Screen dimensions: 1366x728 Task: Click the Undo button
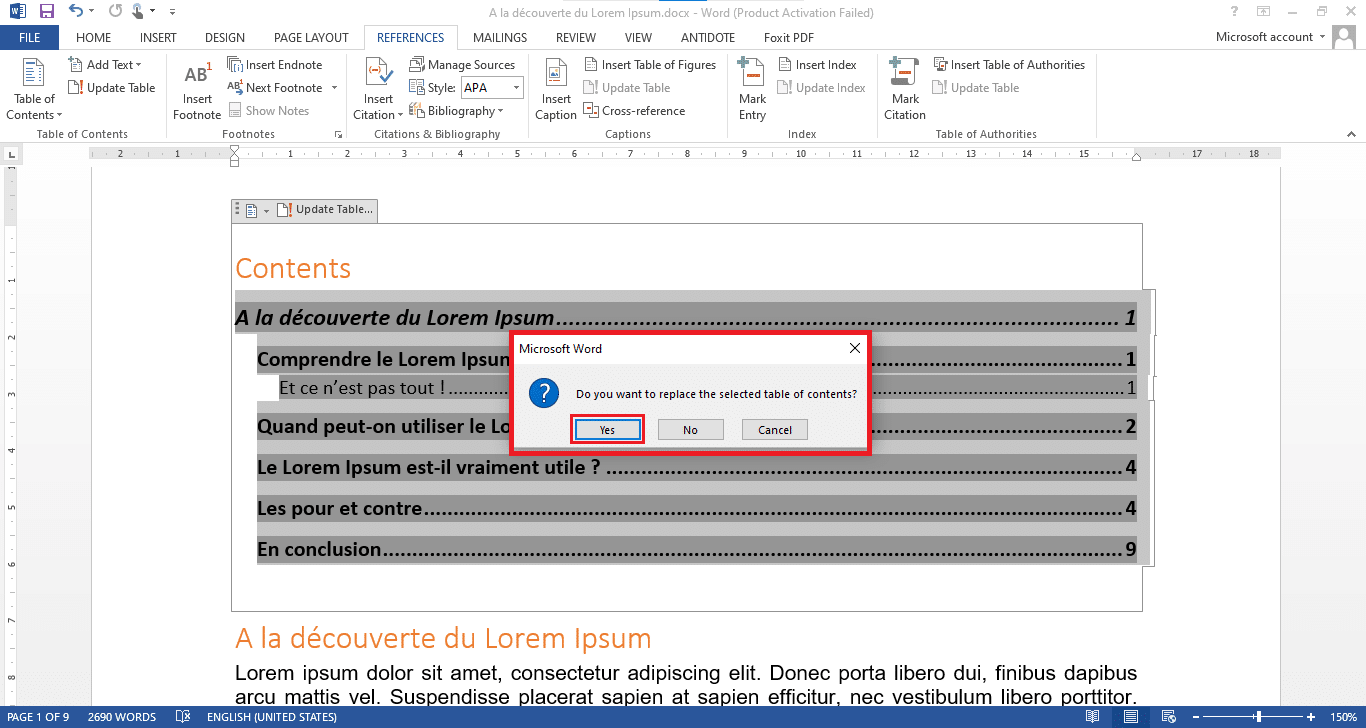pos(76,12)
